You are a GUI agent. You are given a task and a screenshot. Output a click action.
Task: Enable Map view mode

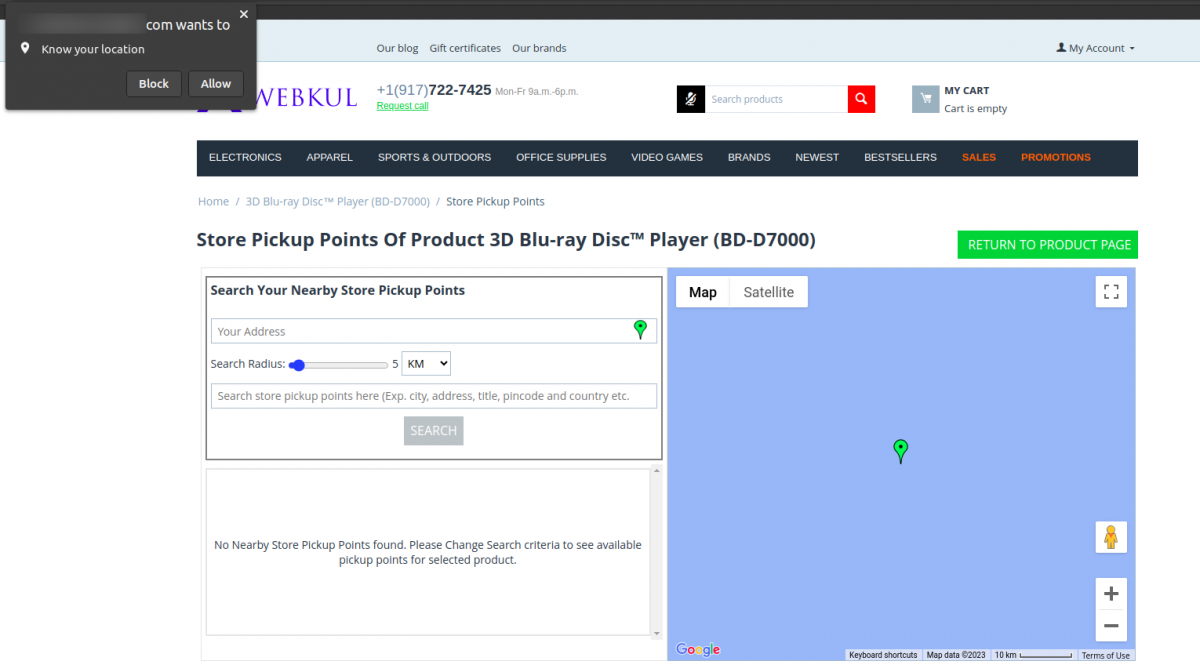pos(703,291)
